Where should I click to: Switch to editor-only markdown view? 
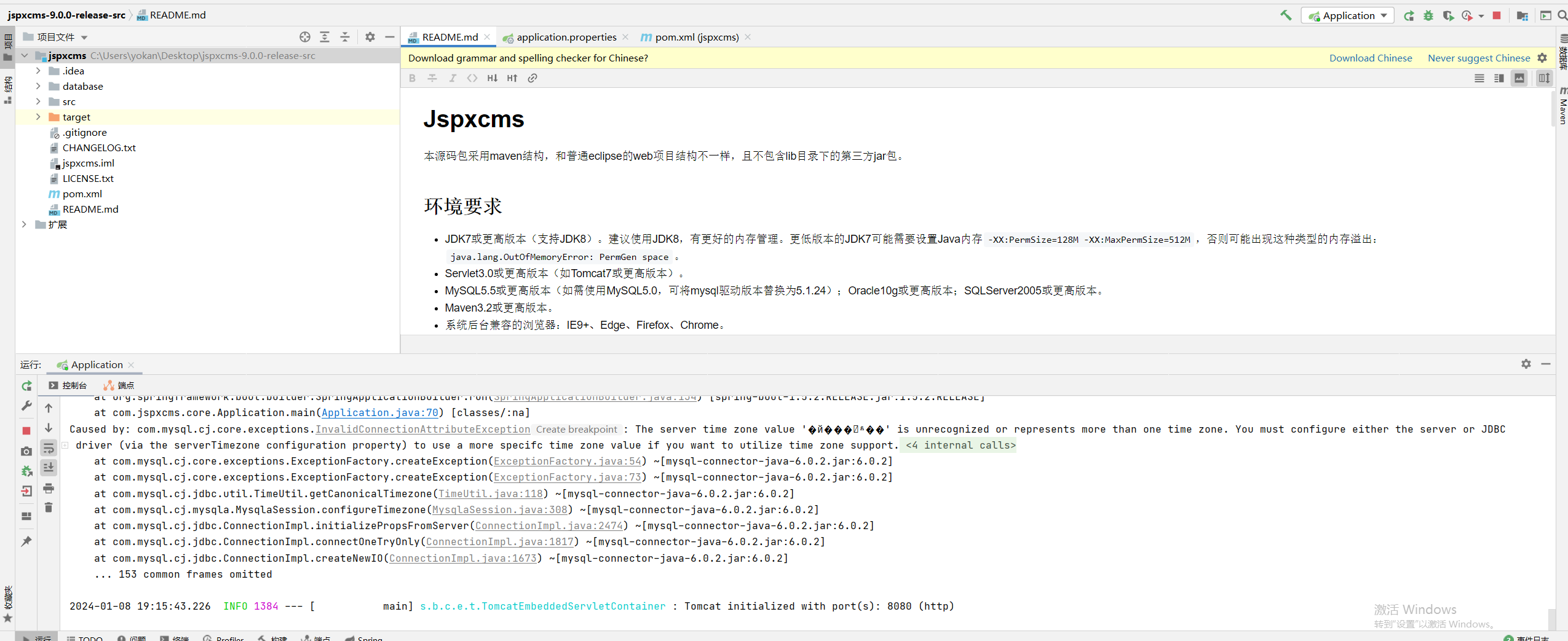(x=1479, y=78)
